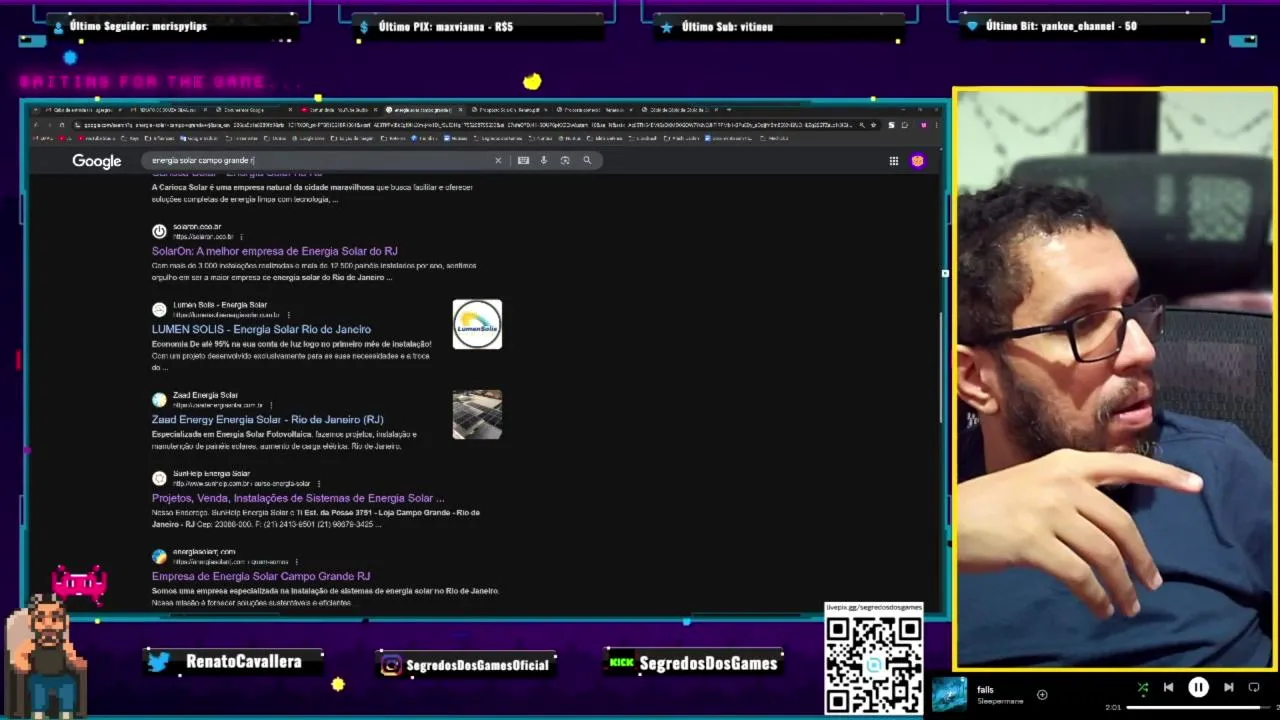
Task: Open Empresa de Energia Solar Campo Grande link
Action: (x=261, y=576)
